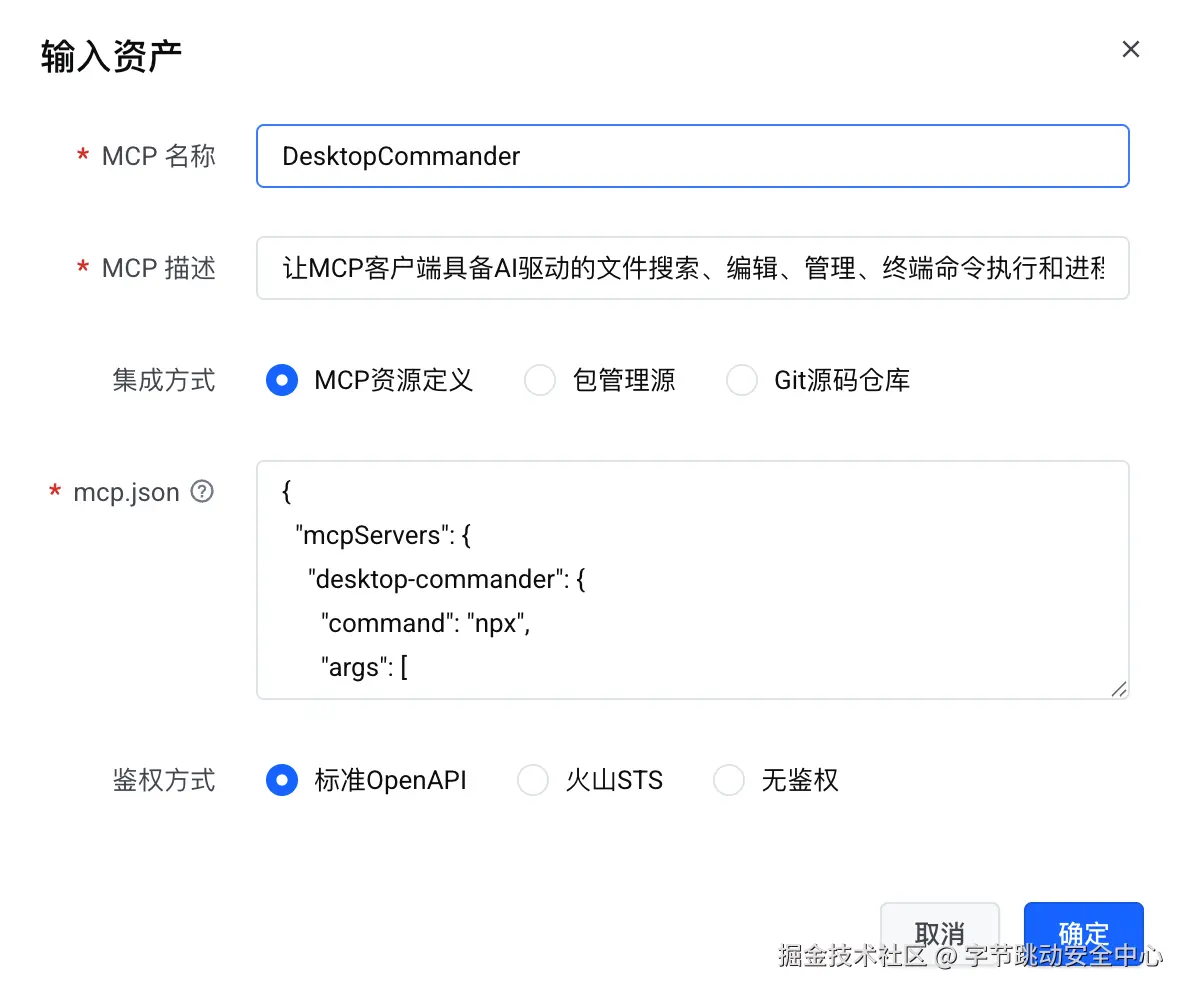The width and height of the screenshot is (1190, 996).
Task: Click the 确定 confirm button
Action: click(1083, 933)
